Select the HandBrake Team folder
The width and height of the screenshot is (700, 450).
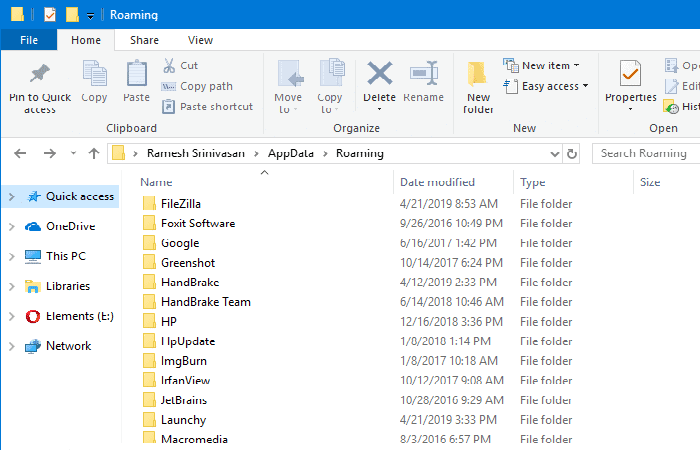(206, 302)
